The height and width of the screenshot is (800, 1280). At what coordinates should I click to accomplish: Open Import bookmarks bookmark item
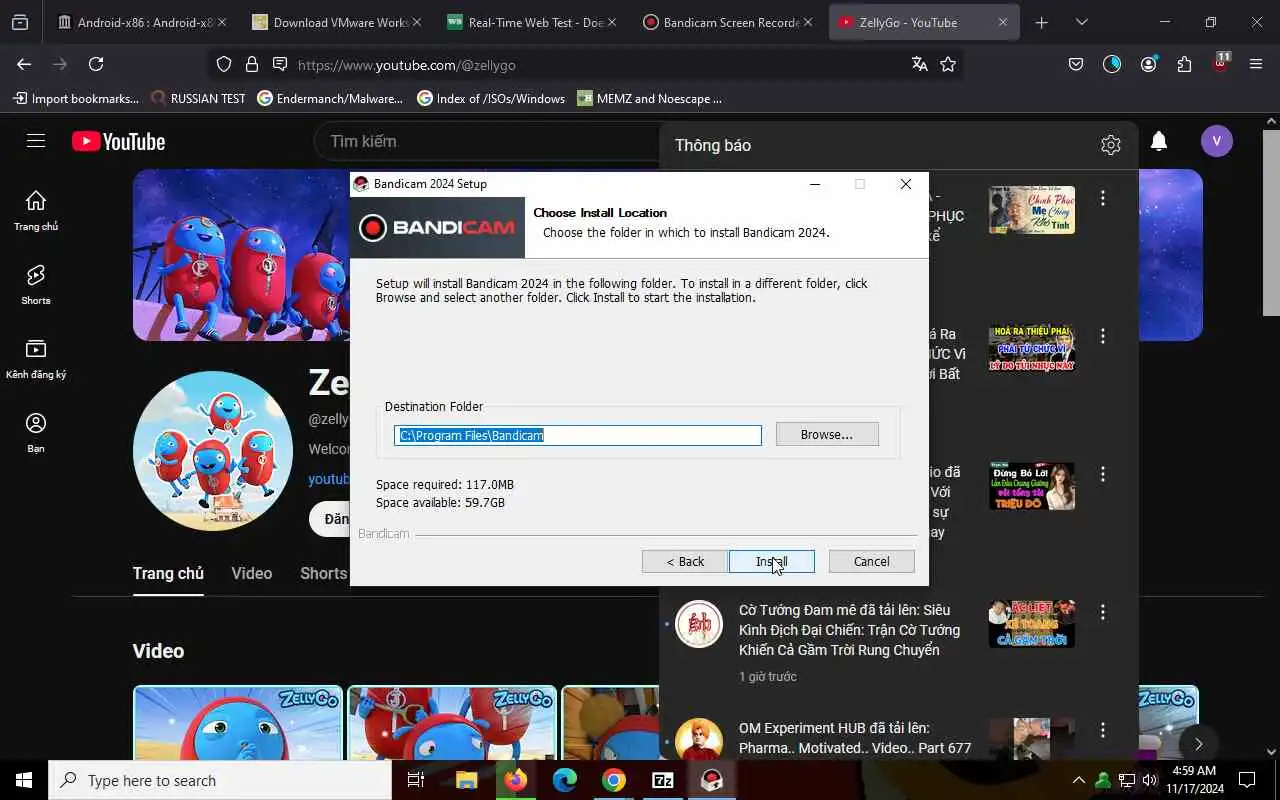pyautogui.click(x=75, y=98)
